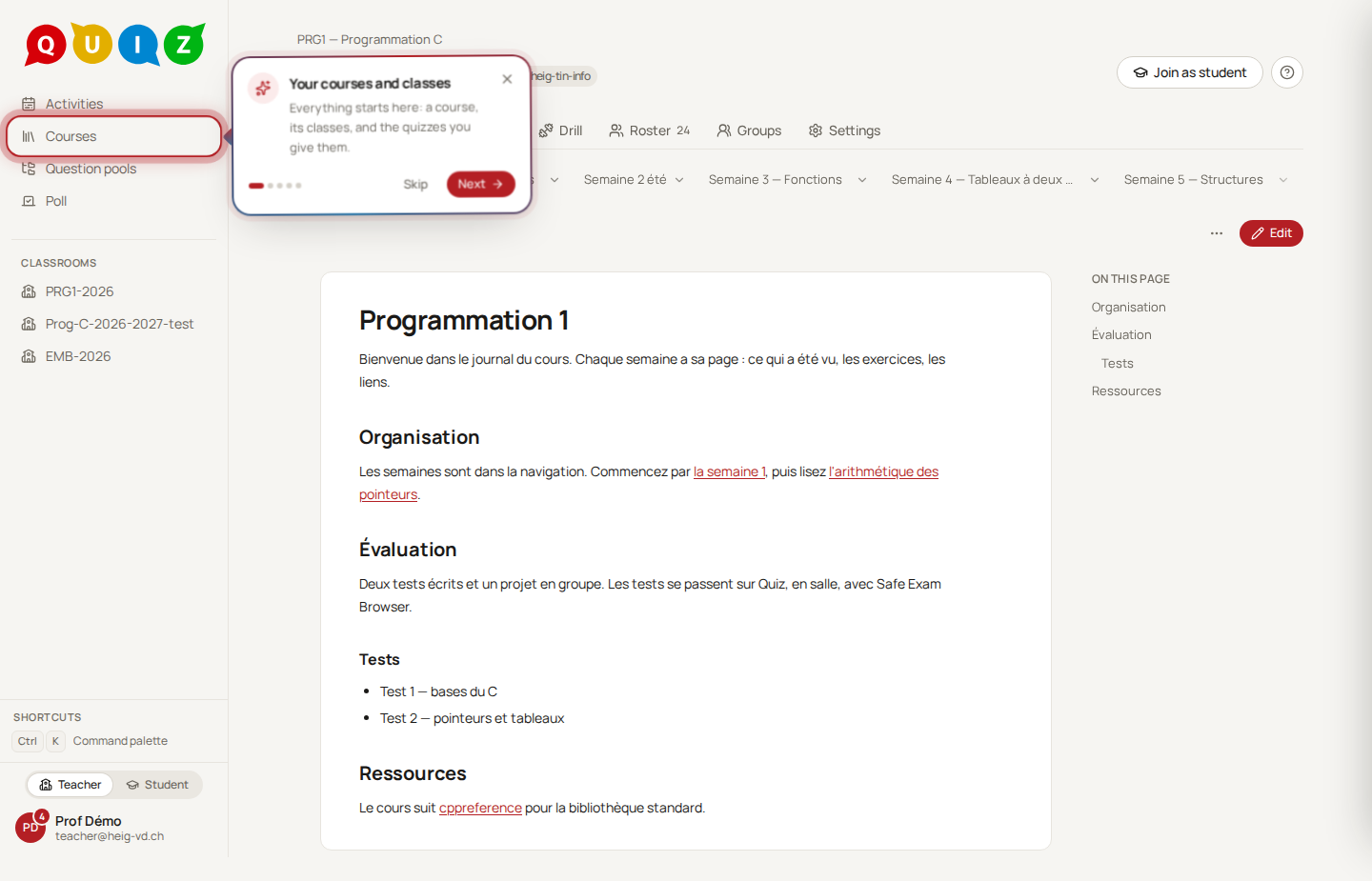
Task: Expand the Semaine 2 été dropdown chevron
Action: pos(679,180)
